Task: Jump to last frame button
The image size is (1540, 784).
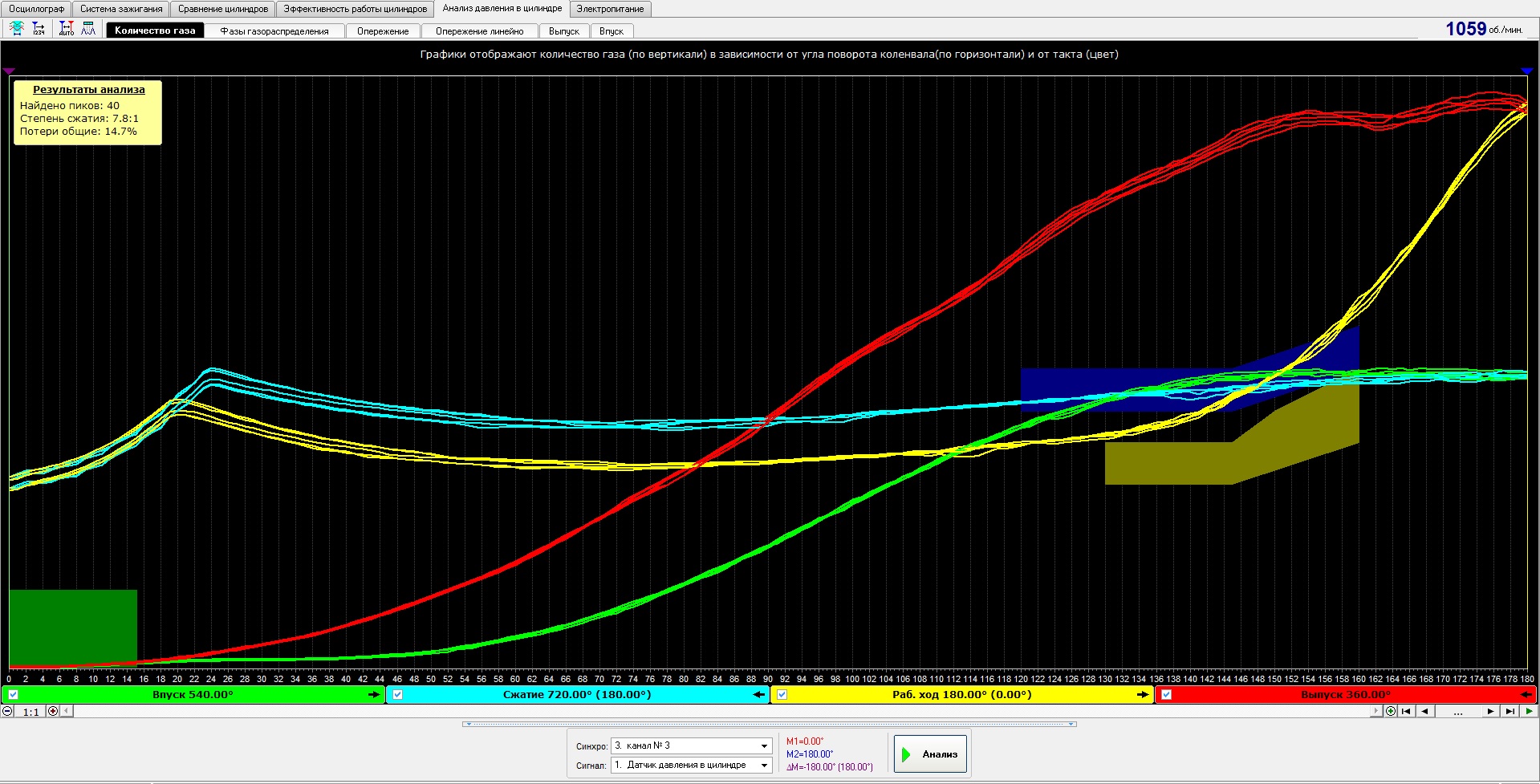Action: pyautogui.click(x=1510, y=711)
